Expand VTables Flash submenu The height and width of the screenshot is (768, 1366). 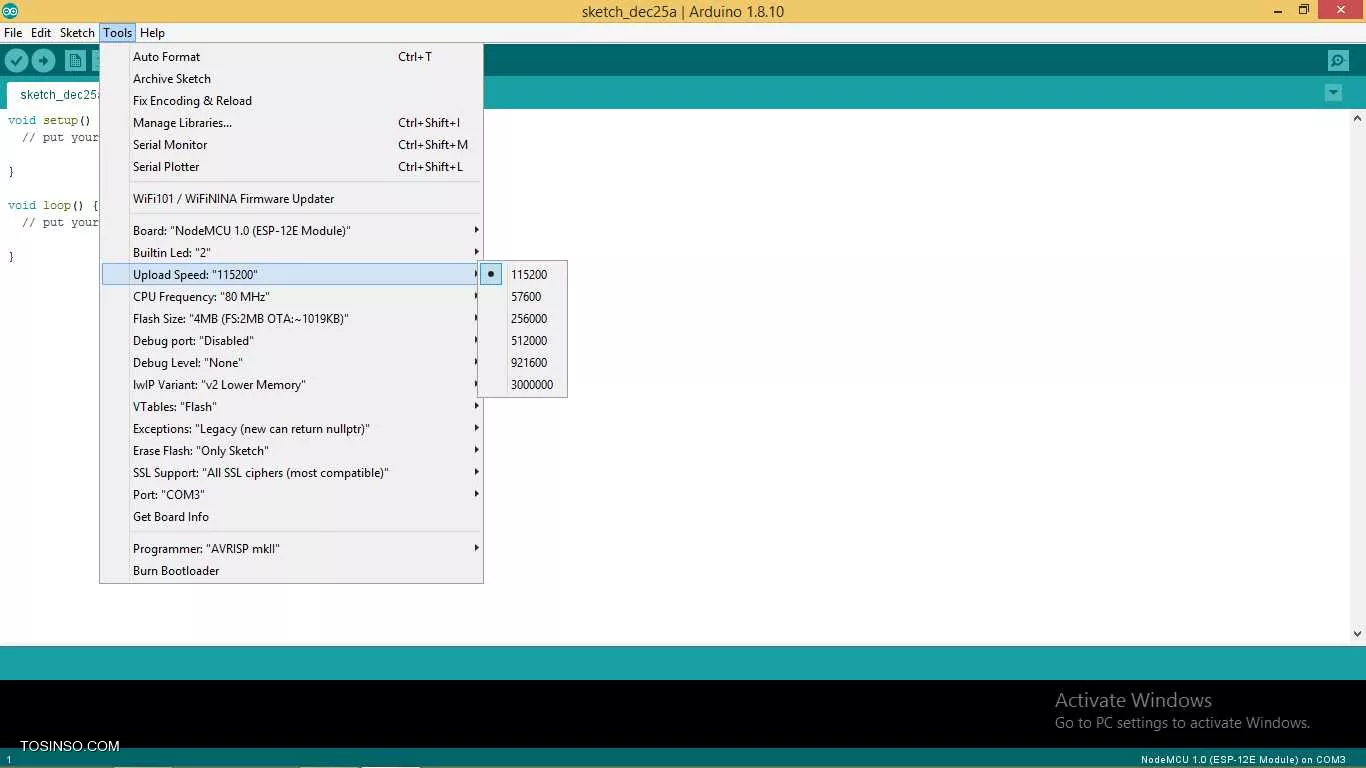point(292,407)
